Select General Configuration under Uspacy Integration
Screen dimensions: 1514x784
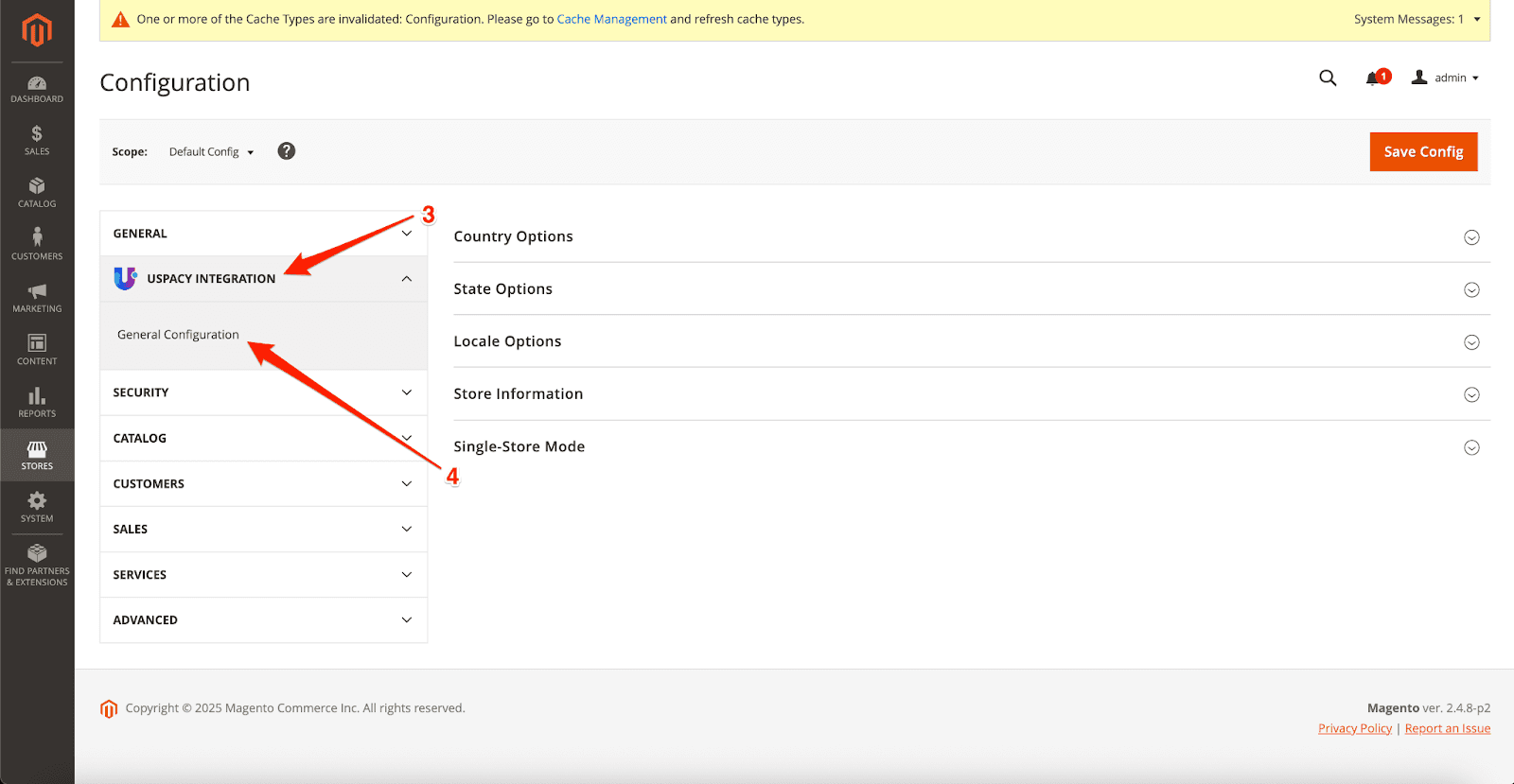point(178,335)
